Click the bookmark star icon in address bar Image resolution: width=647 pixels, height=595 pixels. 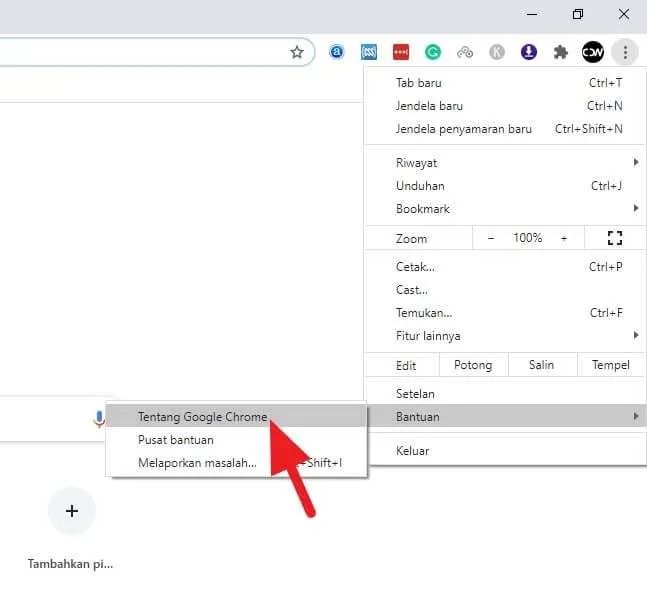coord(297,52)
